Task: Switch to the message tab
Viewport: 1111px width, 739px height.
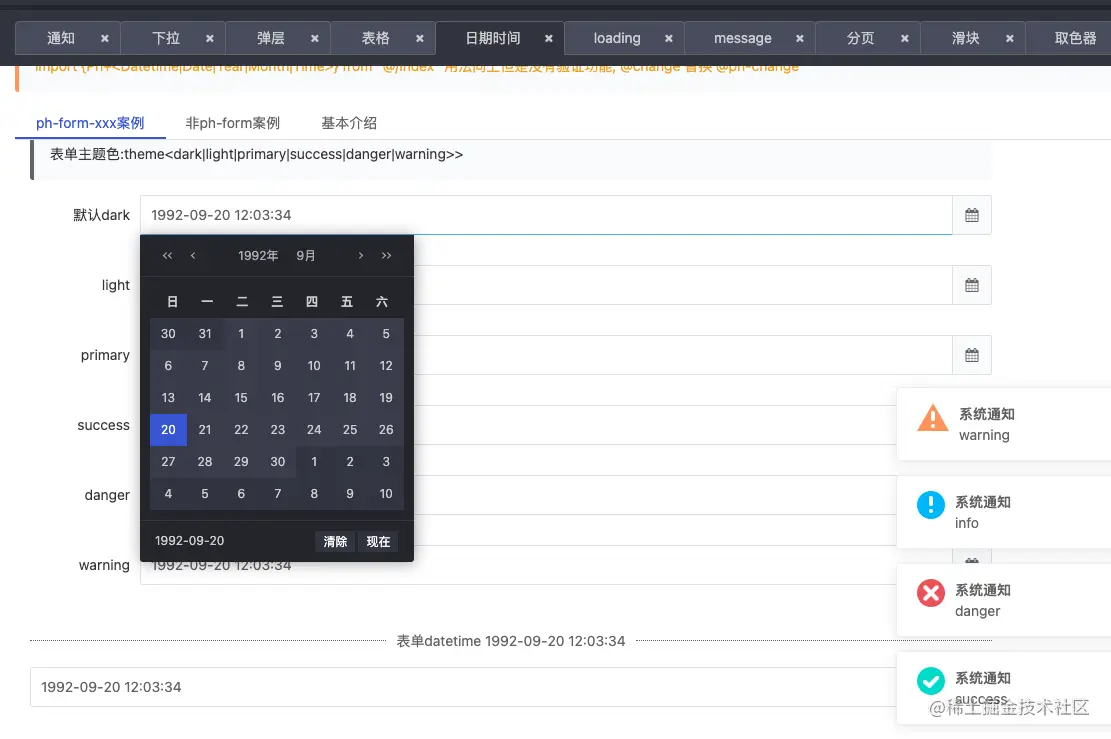Action: click(743, 38)
